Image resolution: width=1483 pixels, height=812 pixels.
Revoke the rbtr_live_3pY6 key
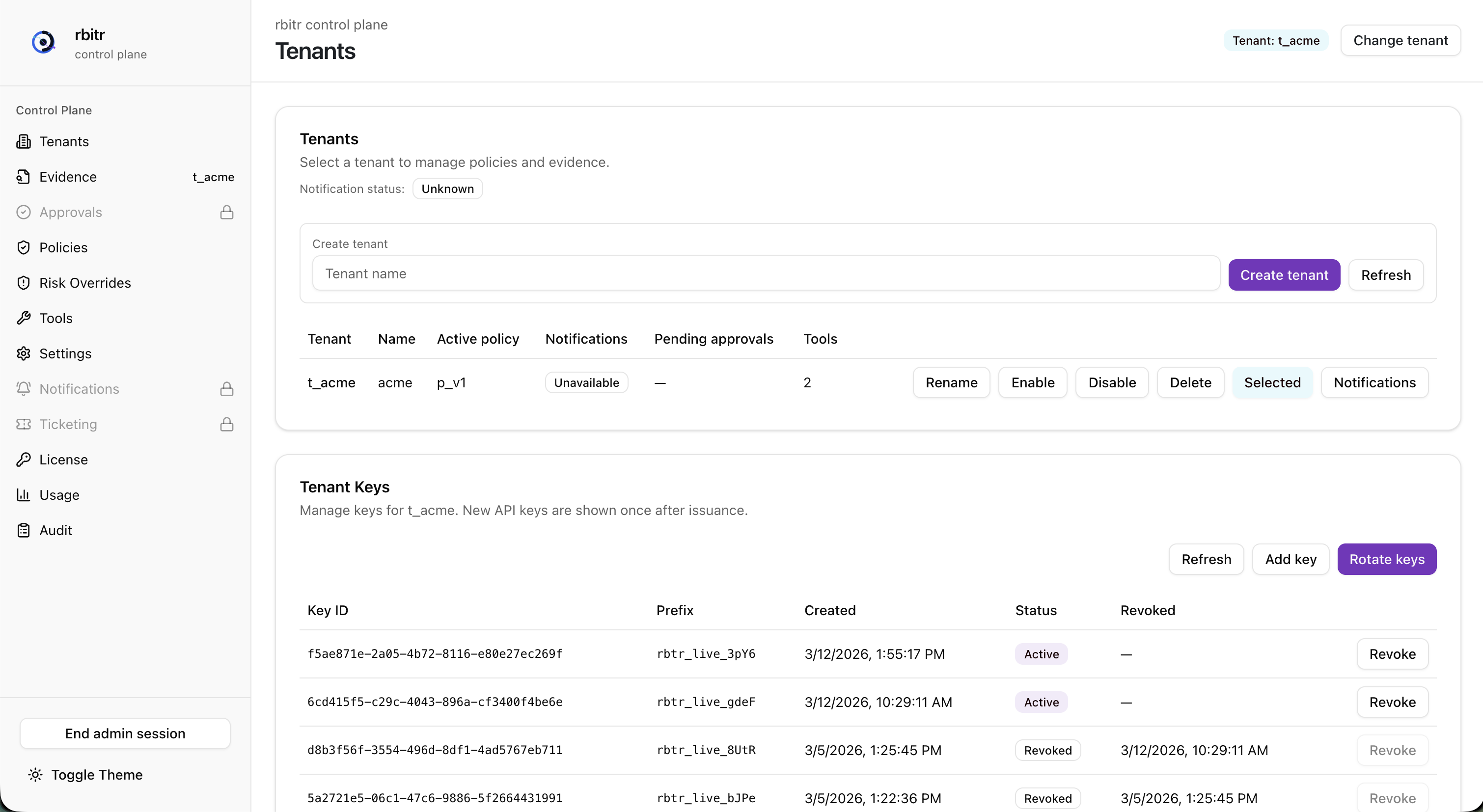tap(1392, 654)
